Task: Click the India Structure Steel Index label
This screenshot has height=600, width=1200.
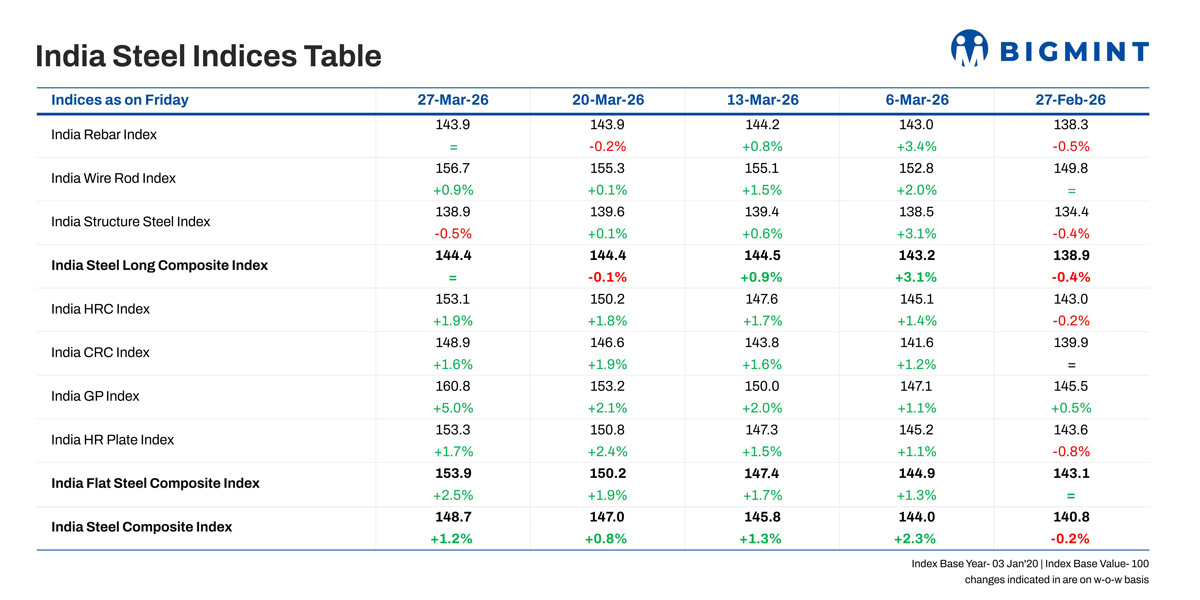Action: 130,222
